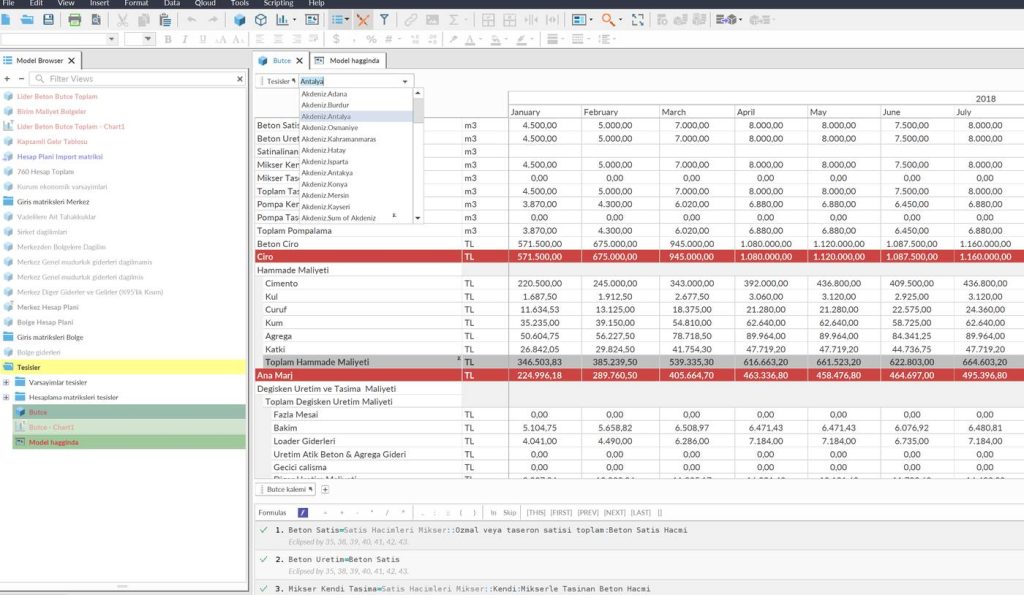The width and height of the screenshot is (1024, 595).
Task: Insert [PREV] into the formula
Action: pyautogui.click(x=588, y=513)
